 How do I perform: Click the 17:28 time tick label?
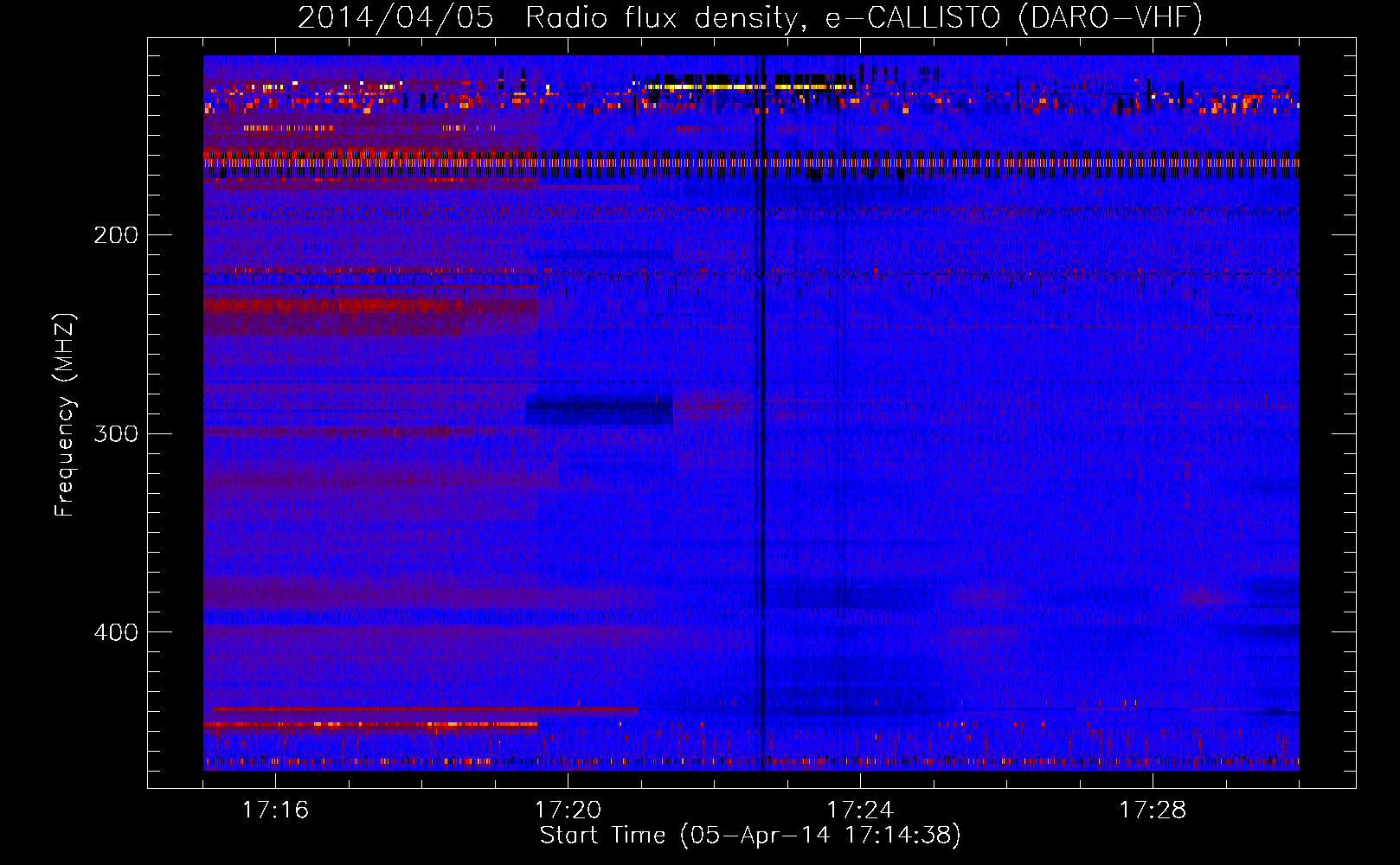tap(1153, 810)
